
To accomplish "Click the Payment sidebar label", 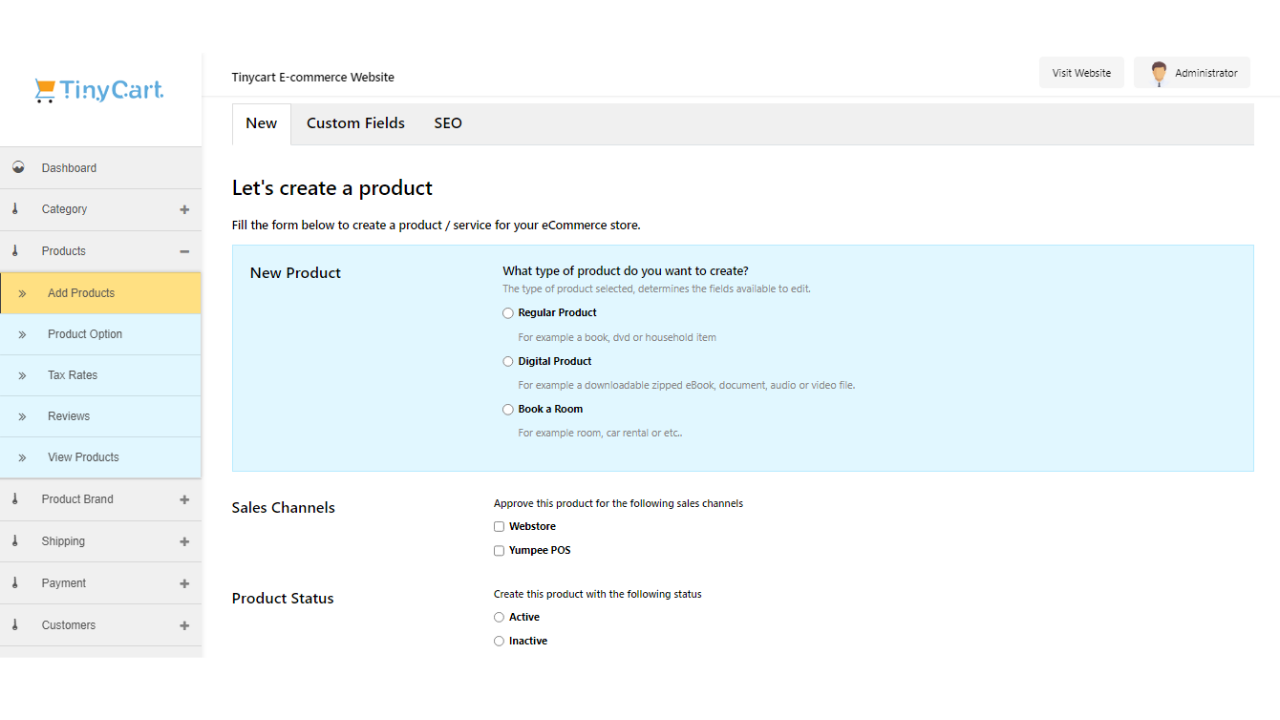I will [x=64, y=583].
